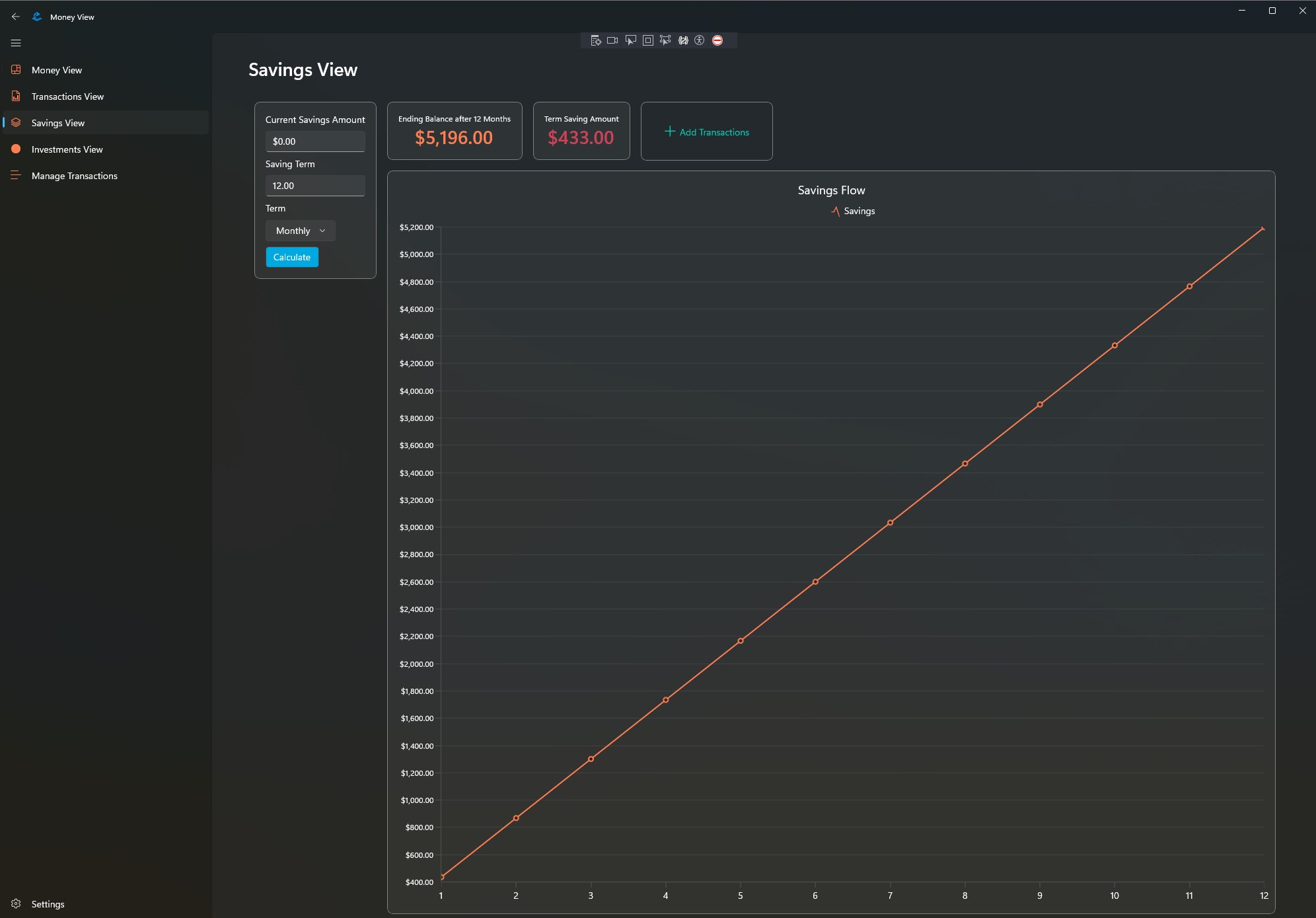This screenshot has height=918, width=1316.
Task: Select Investments View in navigation
Action: coord(67,149)
